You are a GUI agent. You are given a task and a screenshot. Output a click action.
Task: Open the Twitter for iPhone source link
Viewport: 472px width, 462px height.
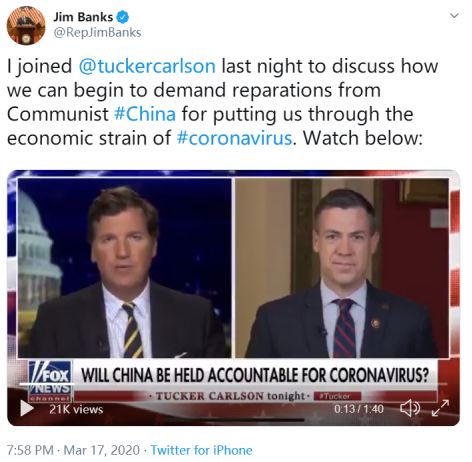[201, 450]
